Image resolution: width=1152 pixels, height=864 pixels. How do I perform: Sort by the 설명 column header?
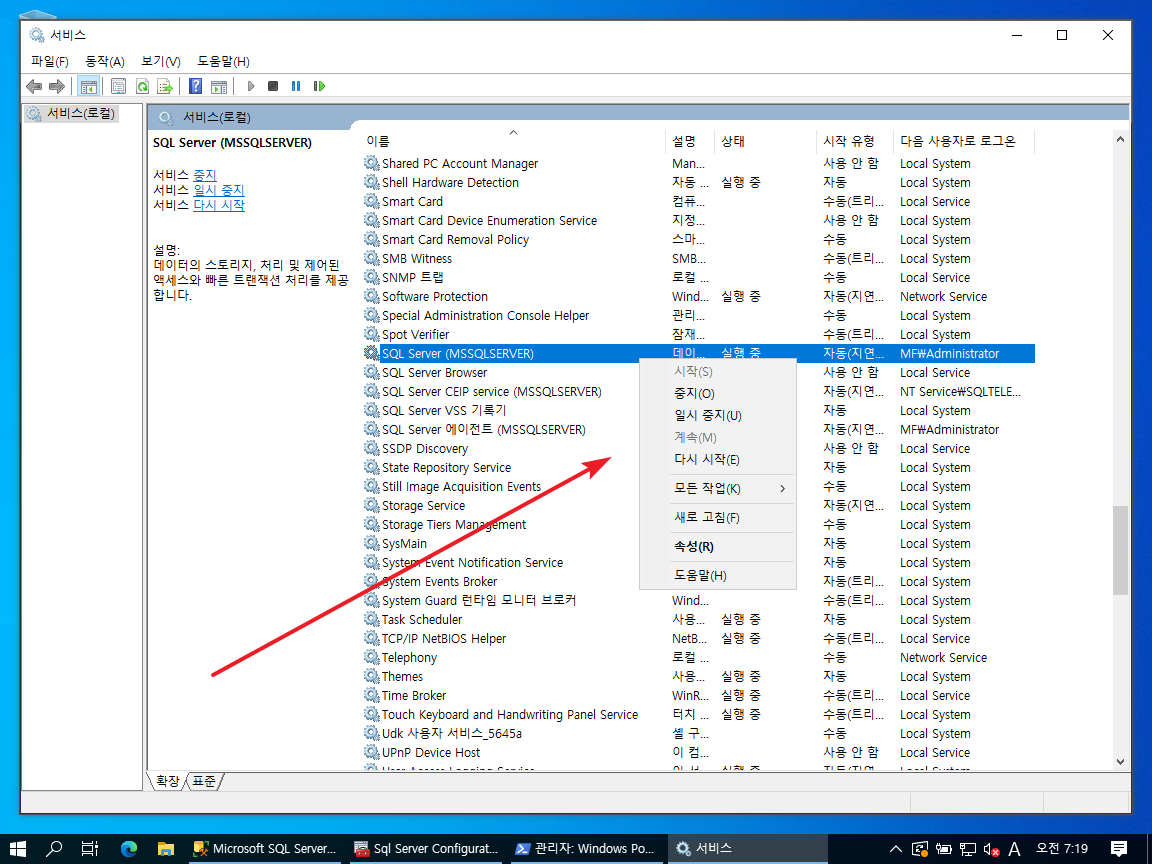pos(690,141)
